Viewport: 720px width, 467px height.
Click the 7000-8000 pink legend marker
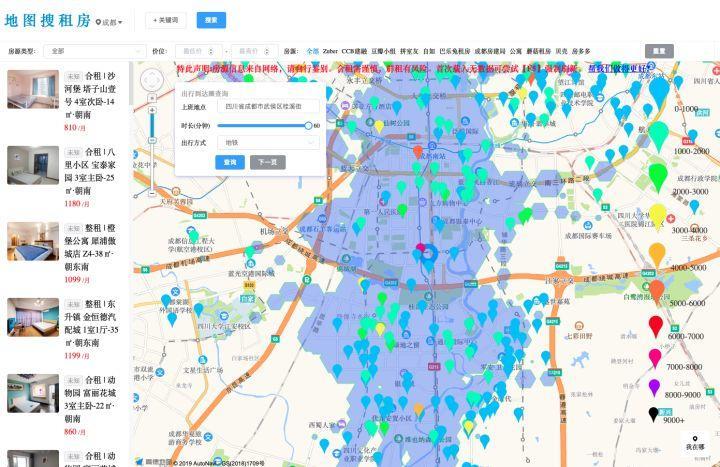tap(655, 359)
